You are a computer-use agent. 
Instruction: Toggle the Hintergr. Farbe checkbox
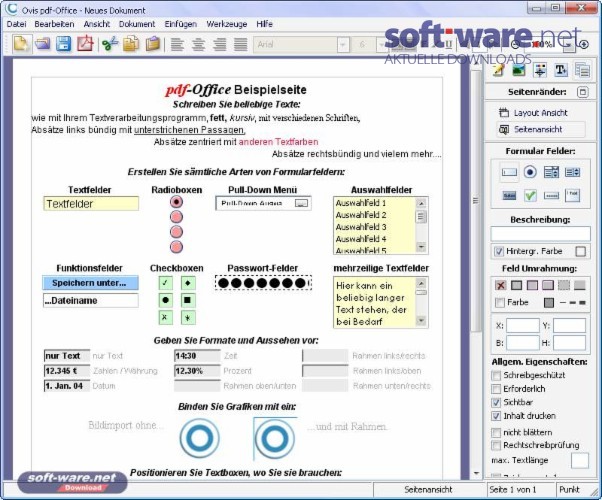tap(498, 251)
